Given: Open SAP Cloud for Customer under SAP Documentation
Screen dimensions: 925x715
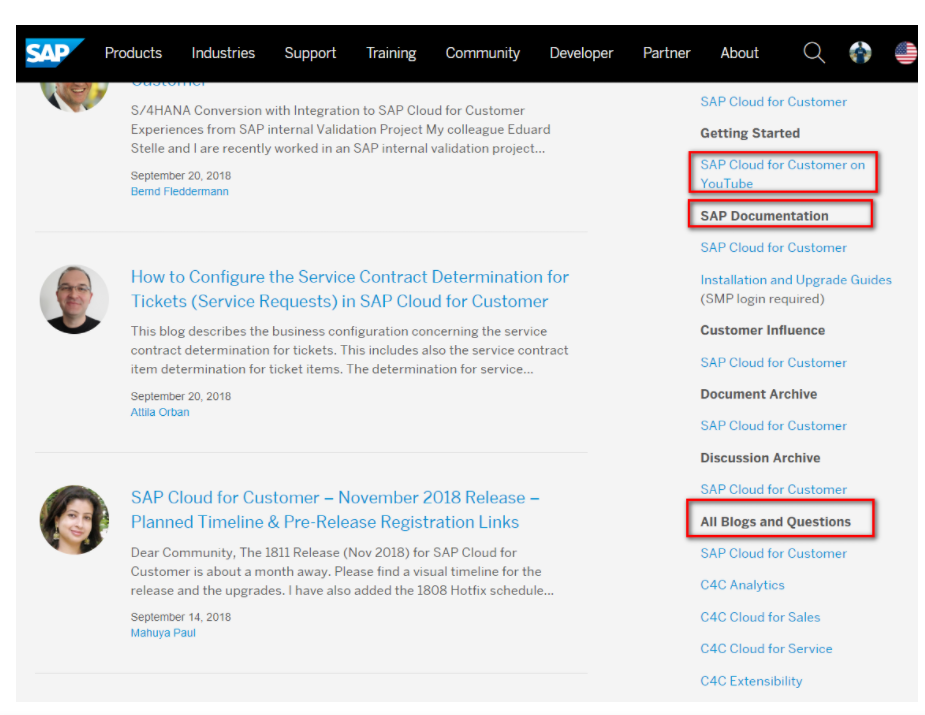Looking at the screenshot, I should click(x=773, y=248).
